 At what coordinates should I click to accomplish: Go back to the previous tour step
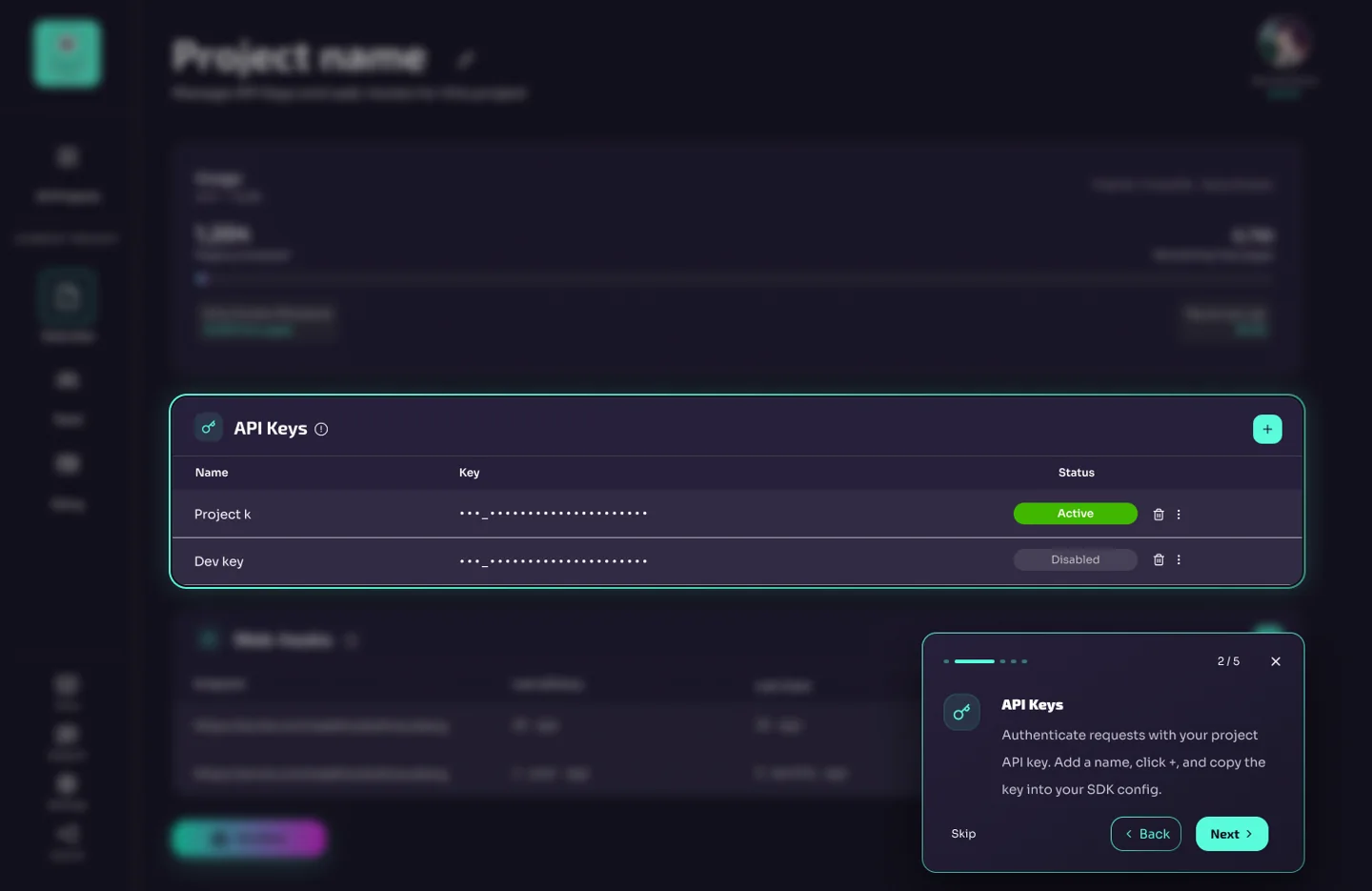[x=1146, y=834]
